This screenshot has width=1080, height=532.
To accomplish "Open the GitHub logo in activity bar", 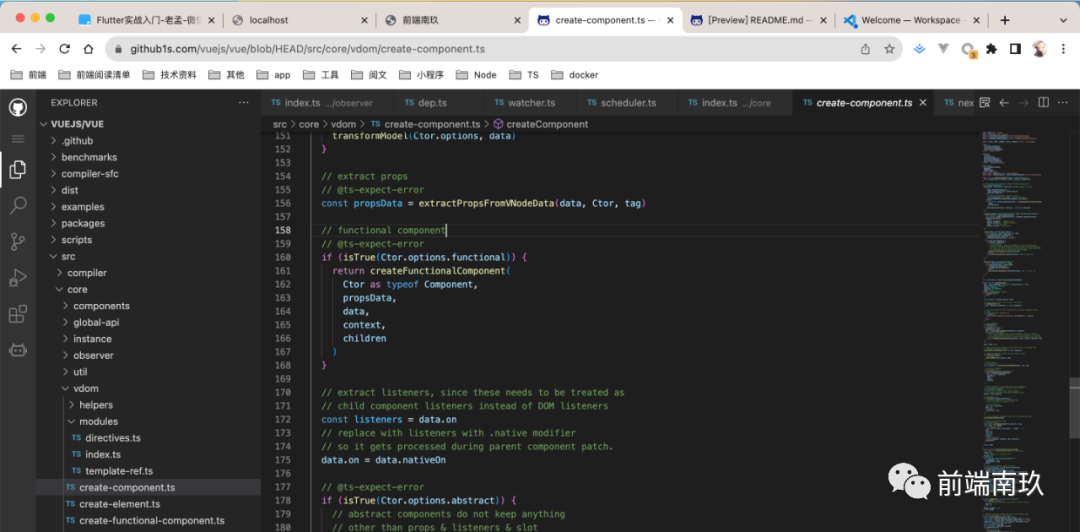I will 18,107.
